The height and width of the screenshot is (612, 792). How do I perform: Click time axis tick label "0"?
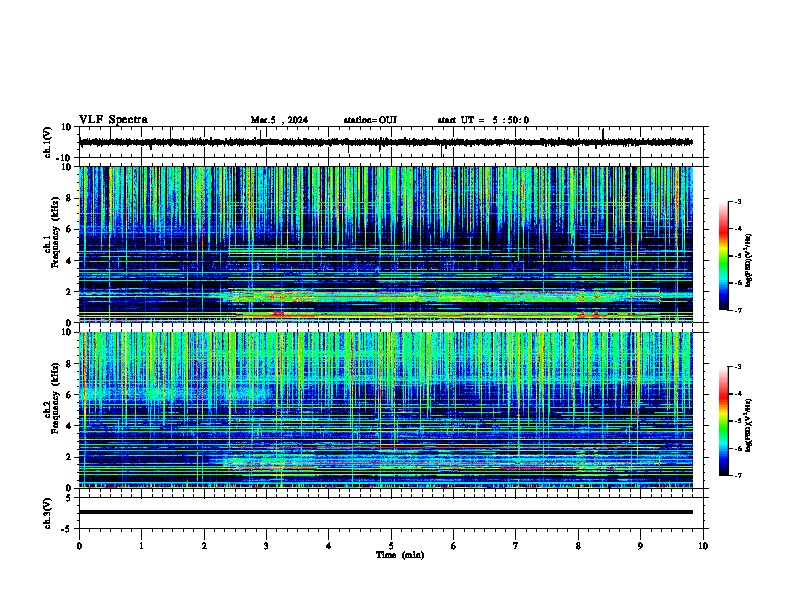tap(79, 546)
